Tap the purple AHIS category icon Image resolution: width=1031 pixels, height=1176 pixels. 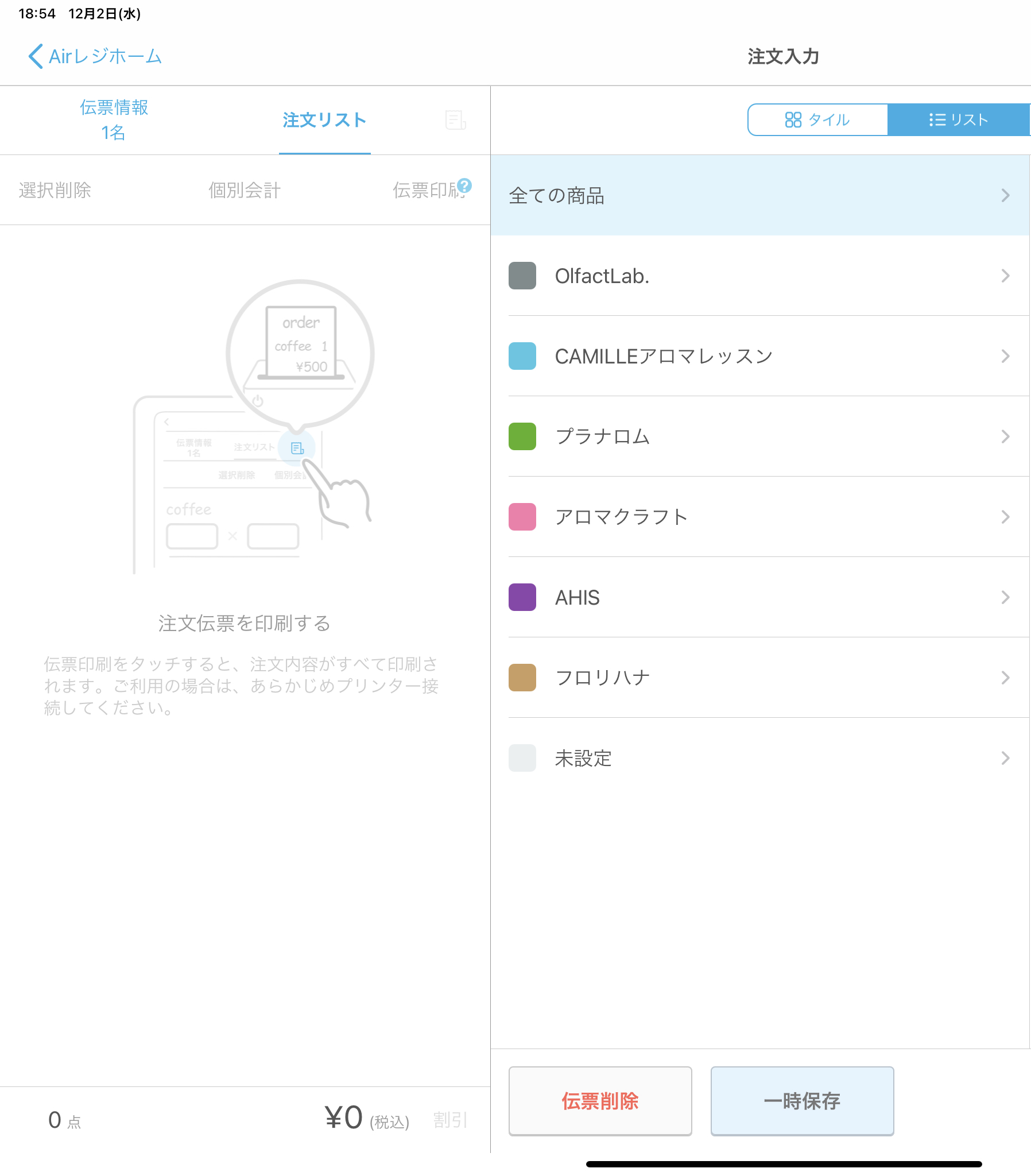pos(522,597)
